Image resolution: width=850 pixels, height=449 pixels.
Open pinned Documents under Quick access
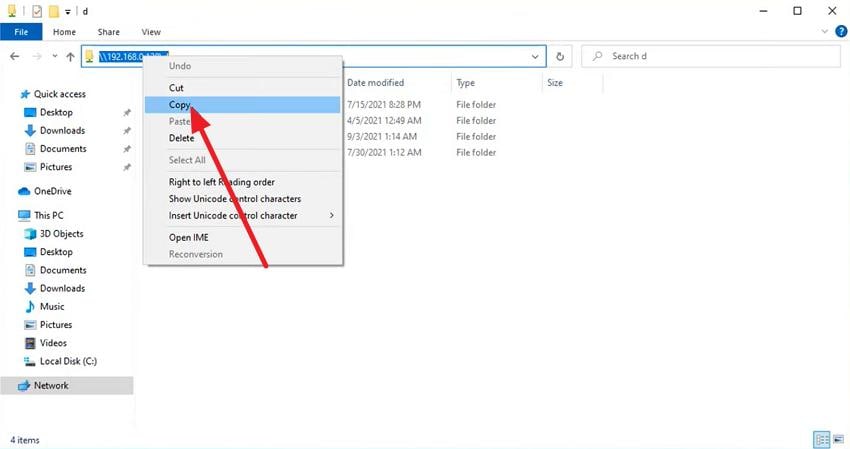(63, 149)
